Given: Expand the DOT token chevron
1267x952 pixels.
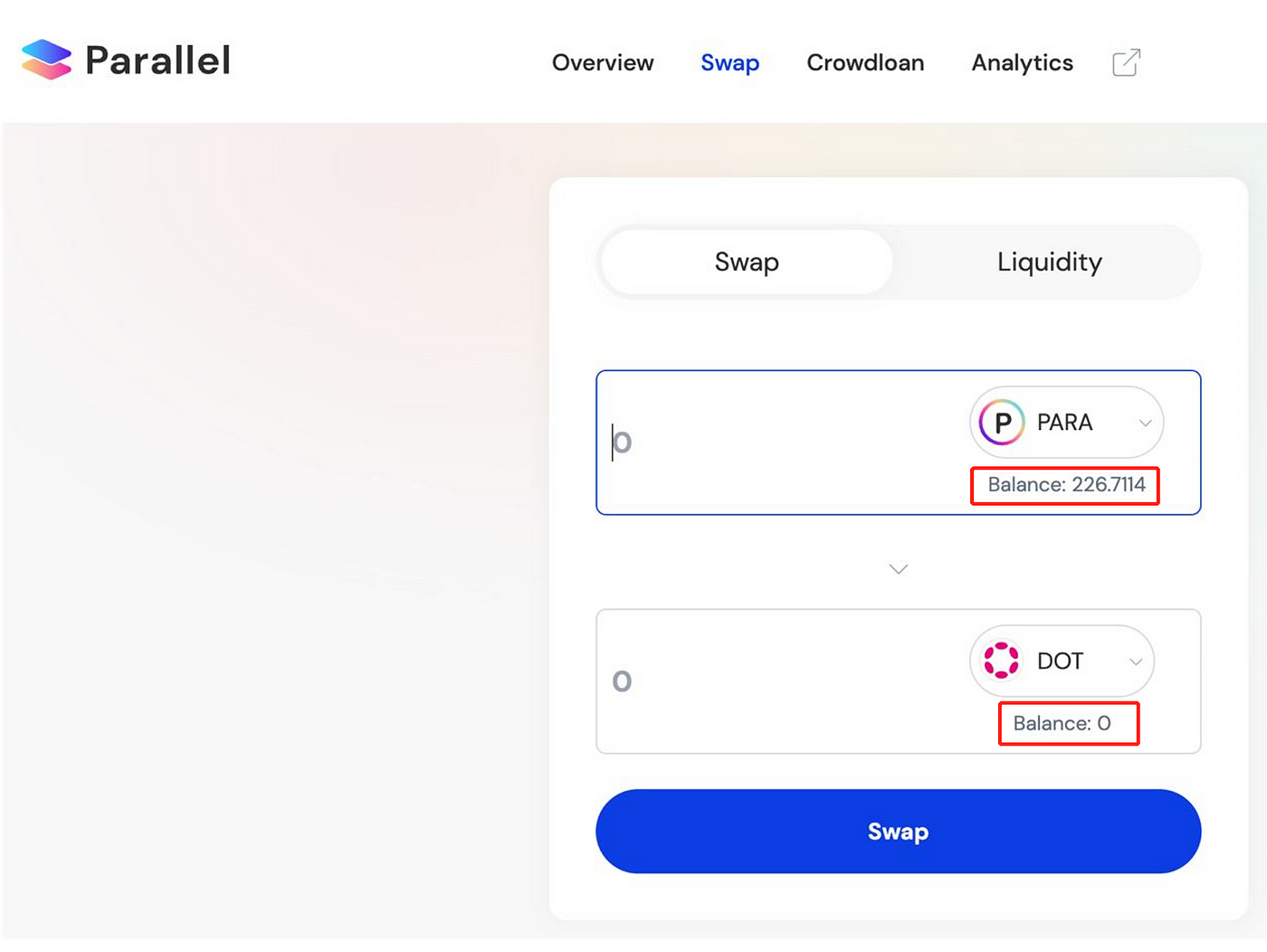Looking at the screenshot, I should (x=1136, y=662).
